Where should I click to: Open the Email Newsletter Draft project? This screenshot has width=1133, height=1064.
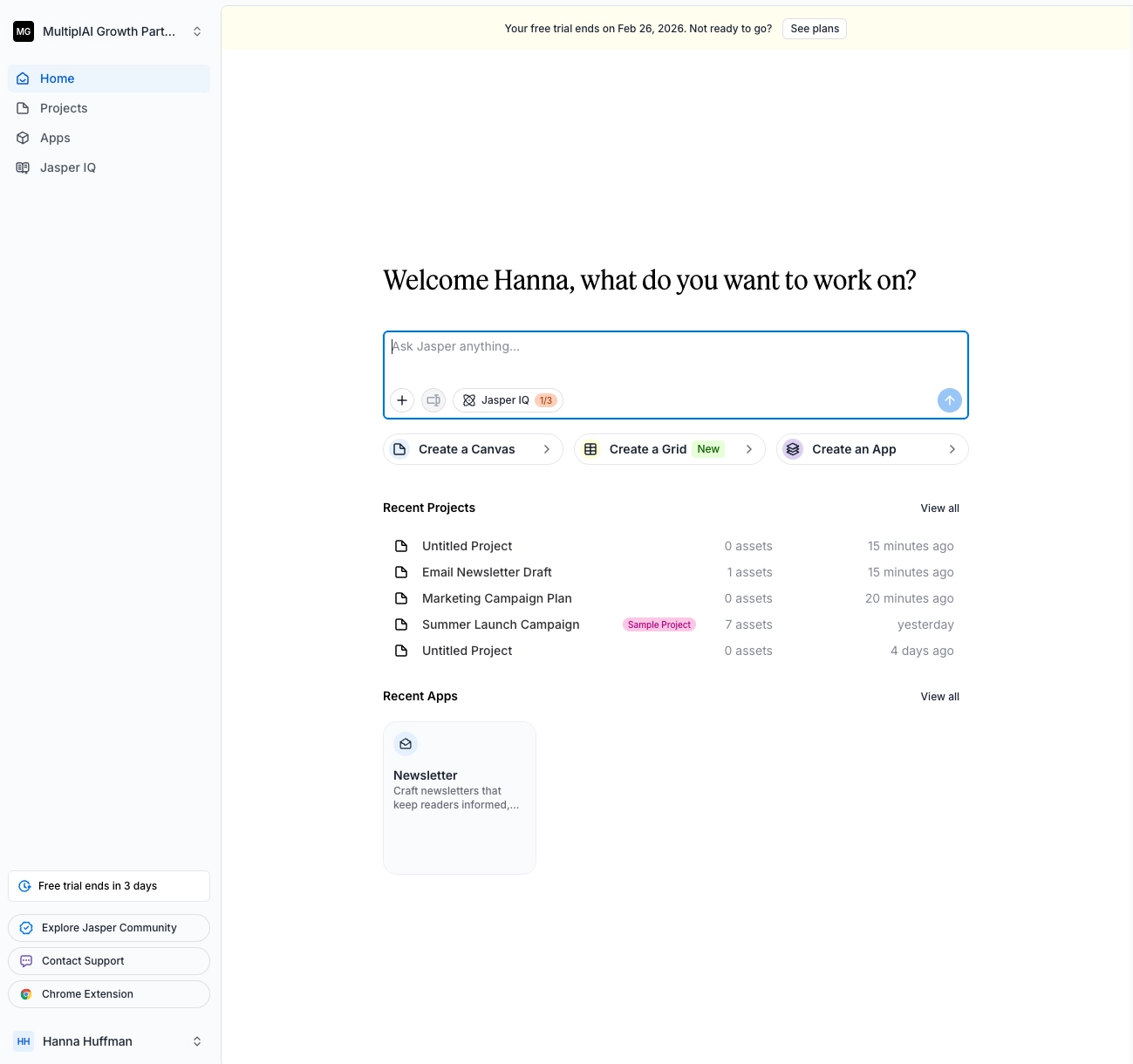(487, 572)
